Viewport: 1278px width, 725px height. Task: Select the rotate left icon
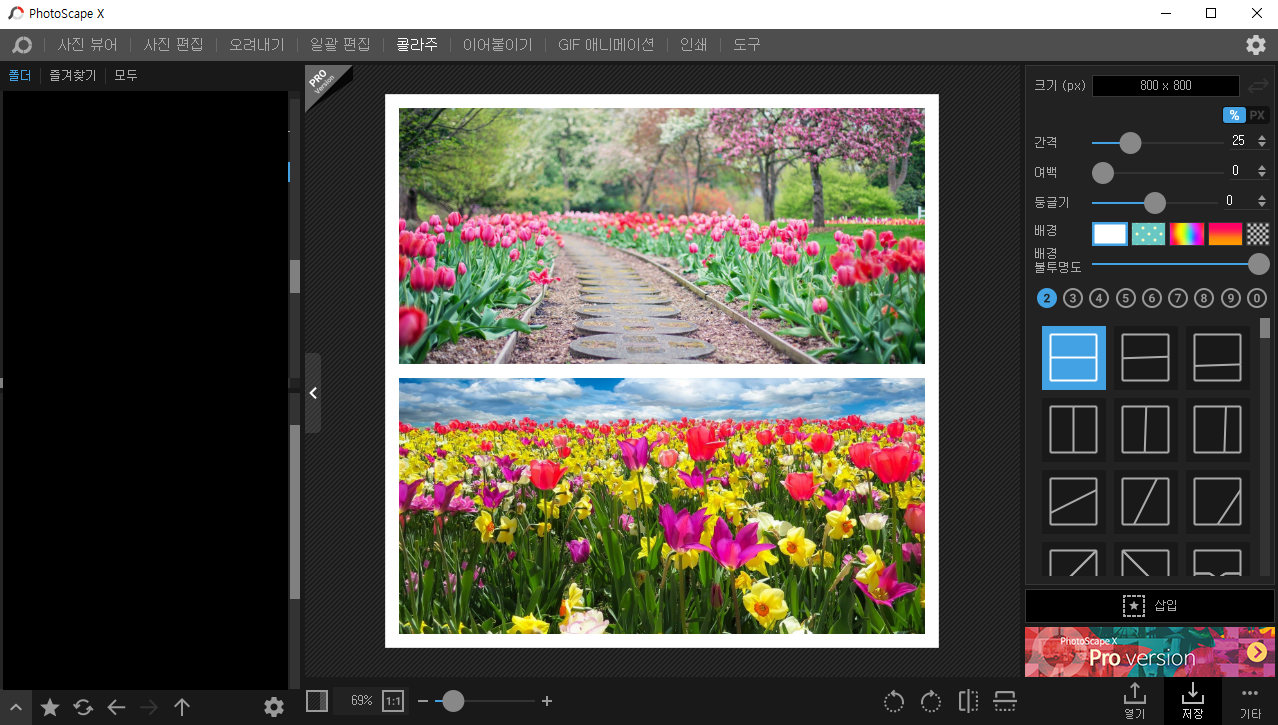(893, 701)
